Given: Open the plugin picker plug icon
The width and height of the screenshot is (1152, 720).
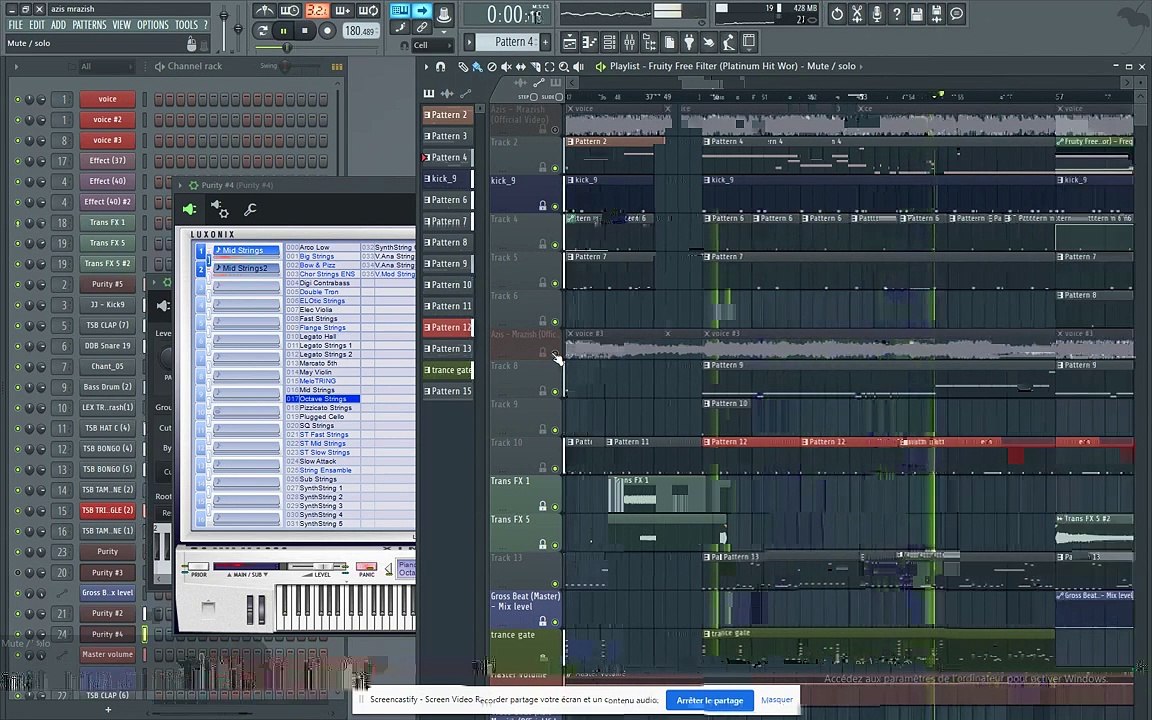Looking at the screenshot, I should [x=689, y=42].
